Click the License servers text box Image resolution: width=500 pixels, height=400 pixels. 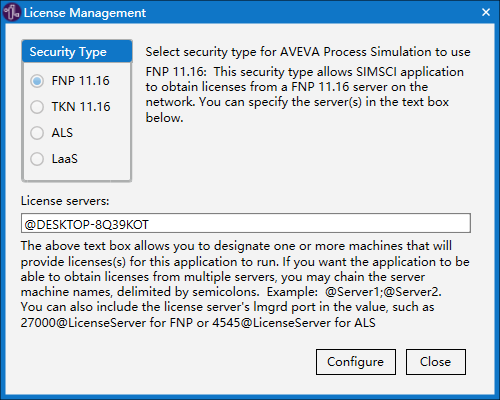coord(246,223)
